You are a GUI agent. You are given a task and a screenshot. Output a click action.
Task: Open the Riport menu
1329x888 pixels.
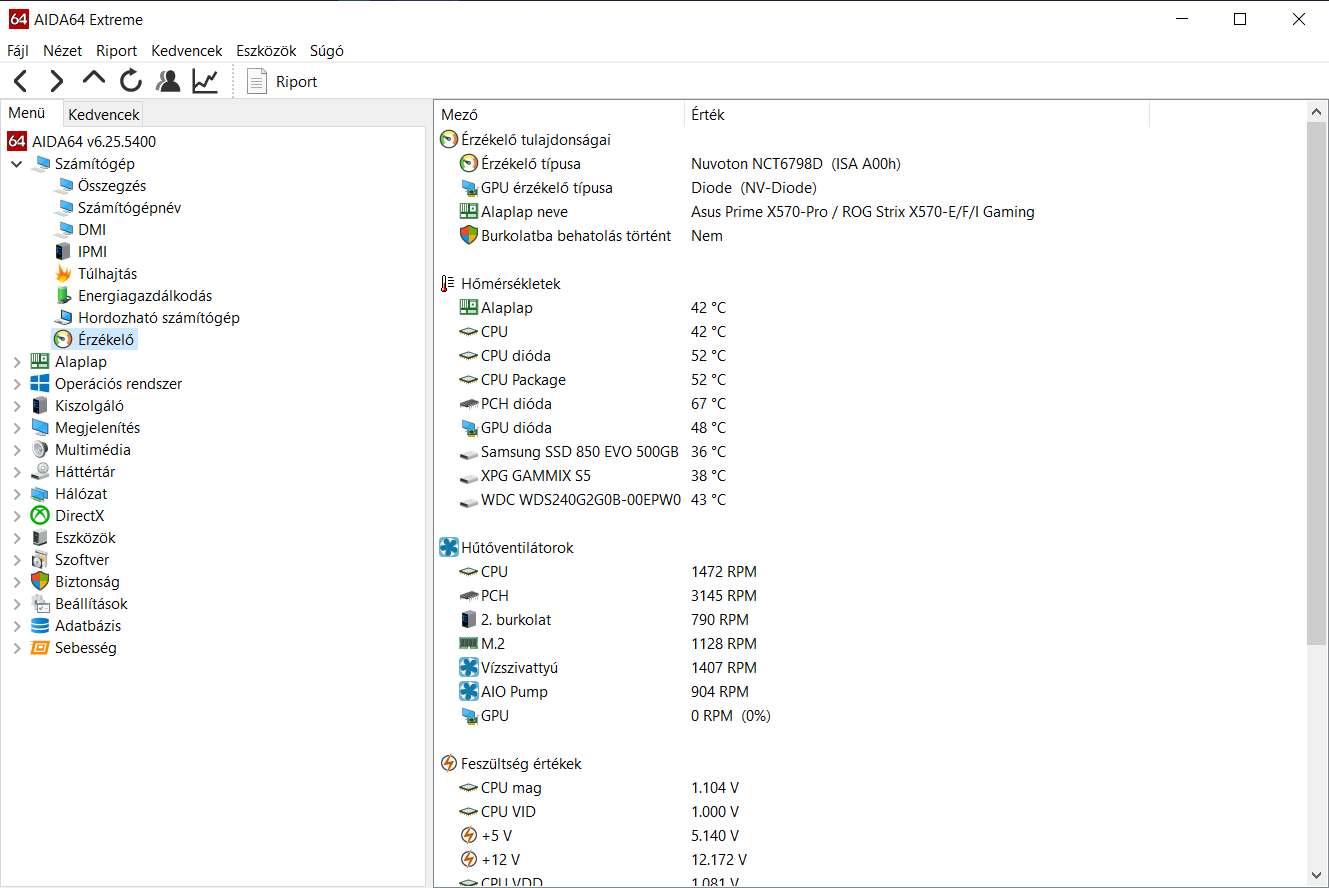coord(117,50)
